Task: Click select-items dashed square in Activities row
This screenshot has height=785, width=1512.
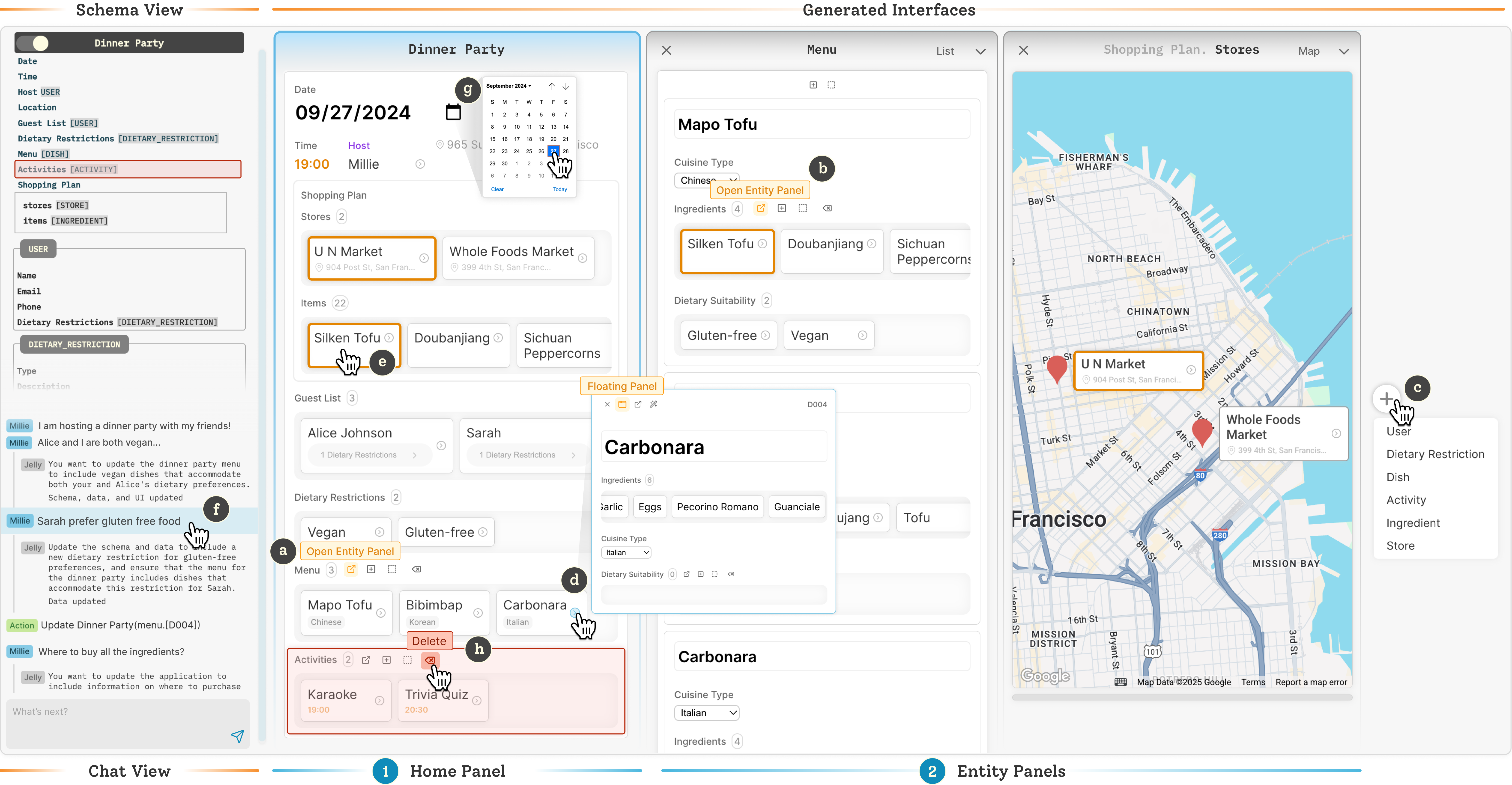Action: [x=407, y=660]
